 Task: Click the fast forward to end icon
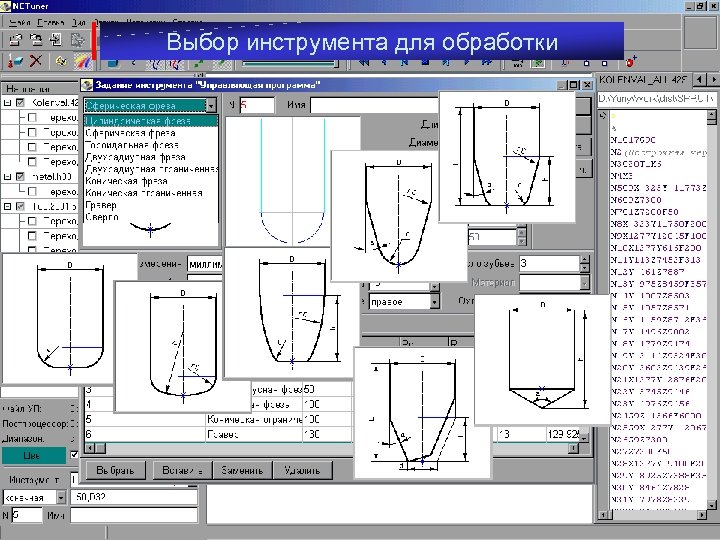[x=487, y=62]
